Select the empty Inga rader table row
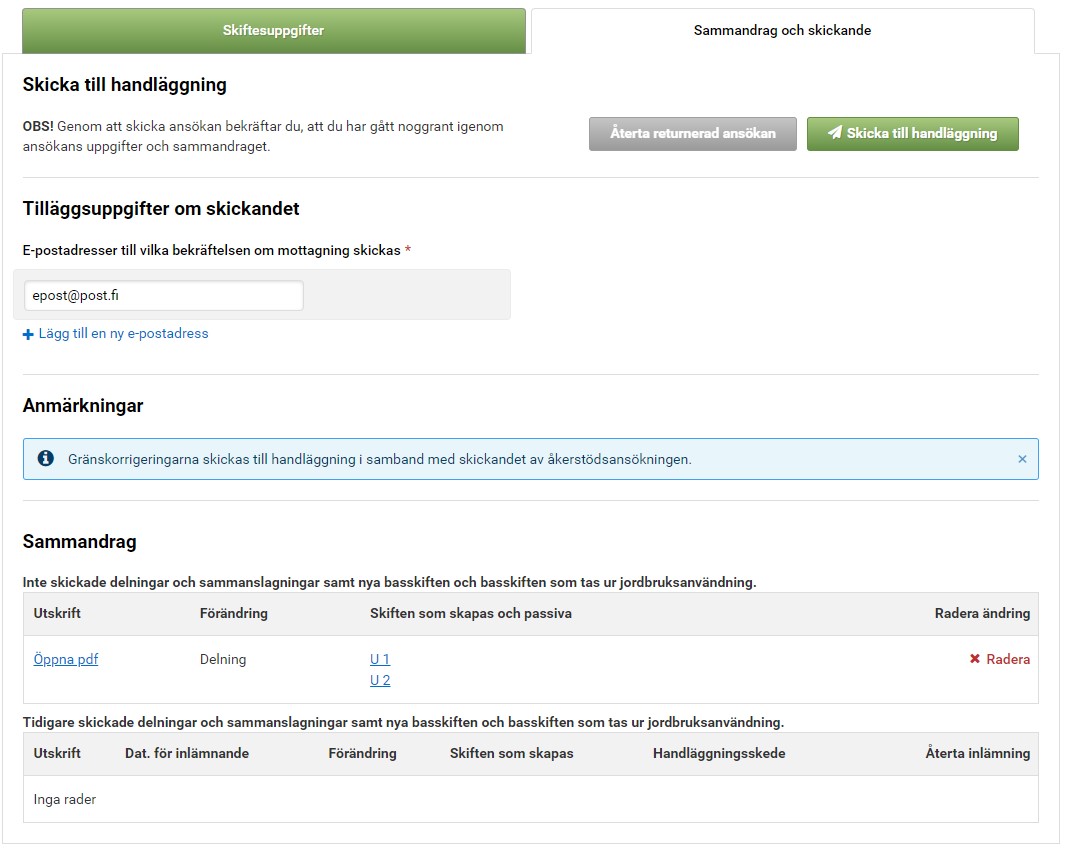This screenshot has height=855, width=1067. pyautogui.click(x=530, y=799)
